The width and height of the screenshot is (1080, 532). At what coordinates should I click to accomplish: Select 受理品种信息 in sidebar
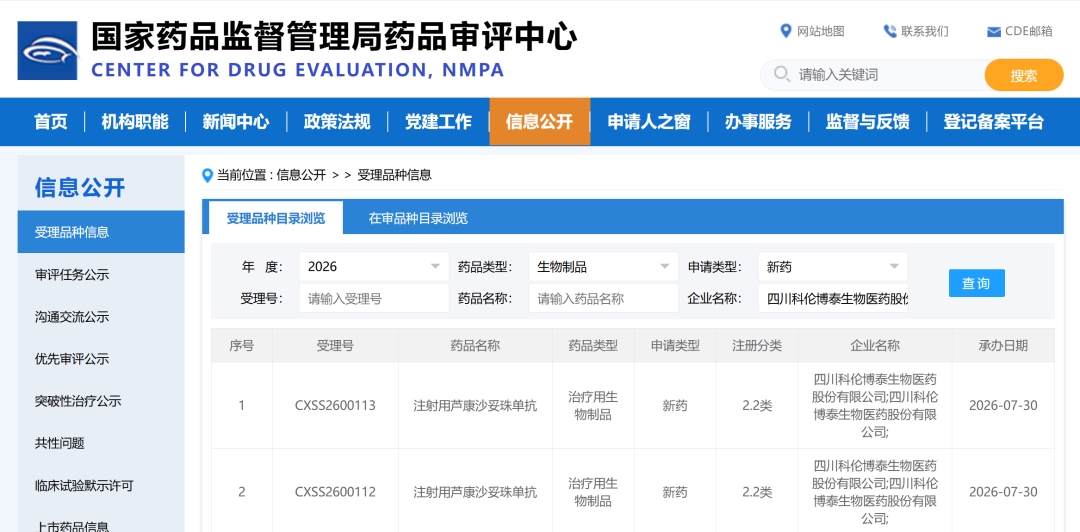click(101, 232)
